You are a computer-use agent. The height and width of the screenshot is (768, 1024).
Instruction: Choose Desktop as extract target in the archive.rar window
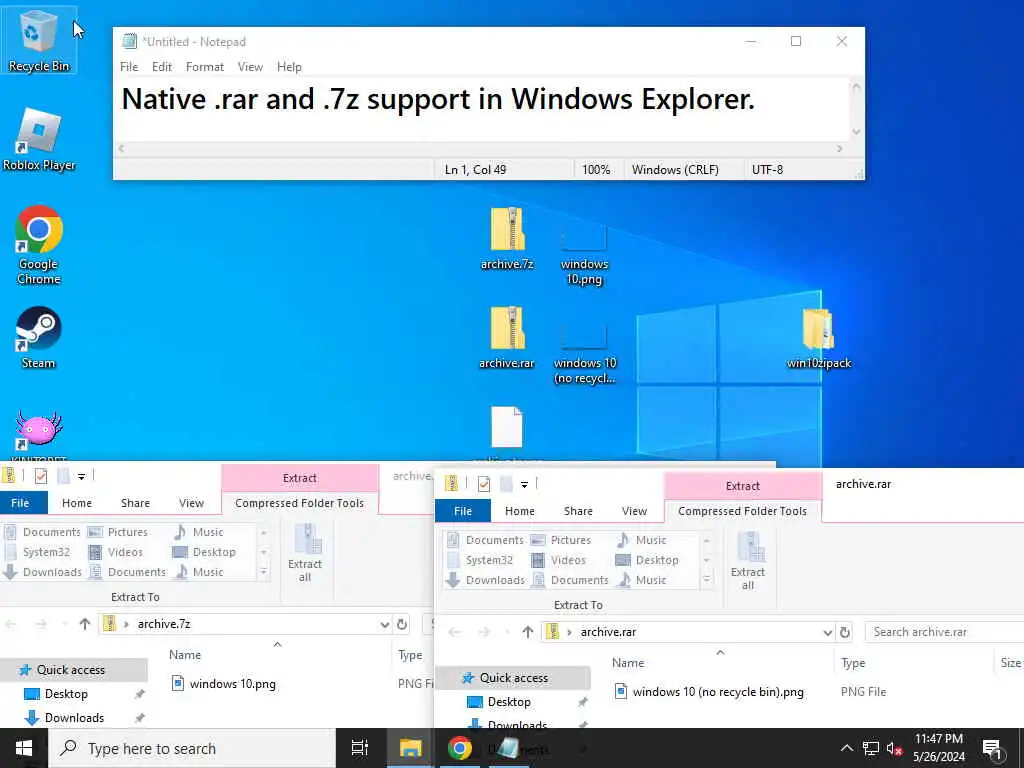[x=647, y=560]
